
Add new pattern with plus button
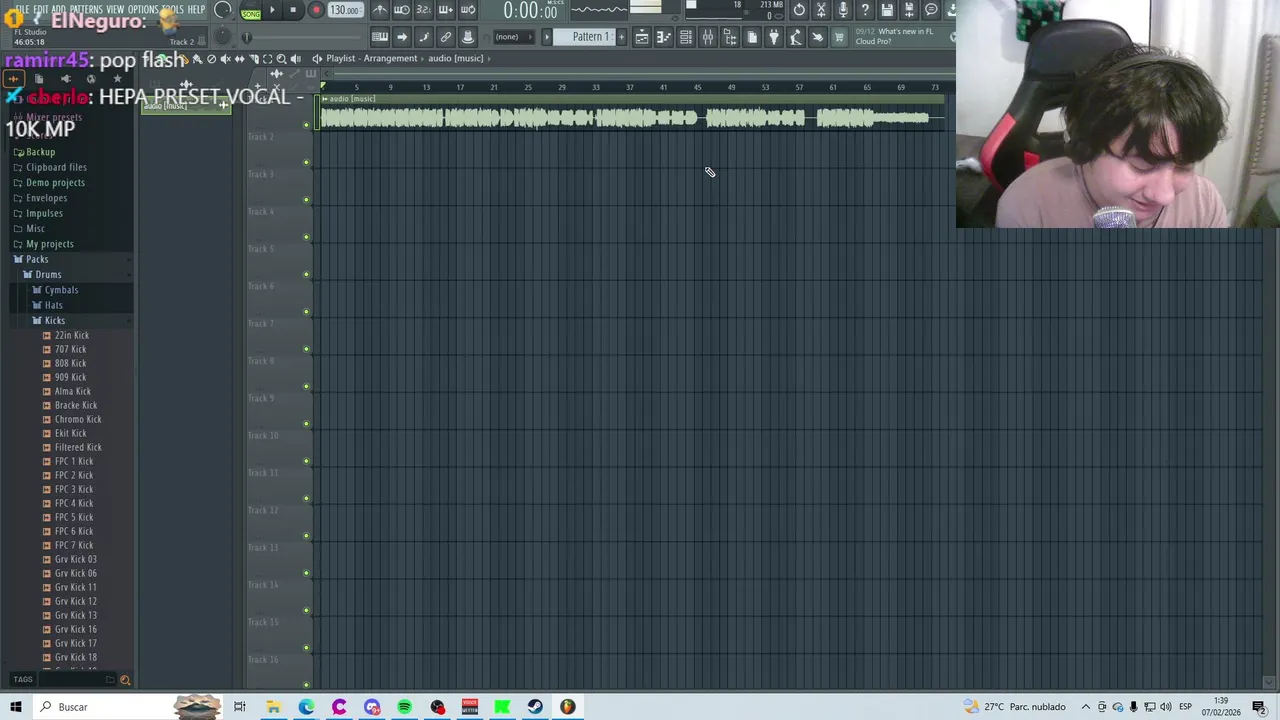click(x=621, y=37)
